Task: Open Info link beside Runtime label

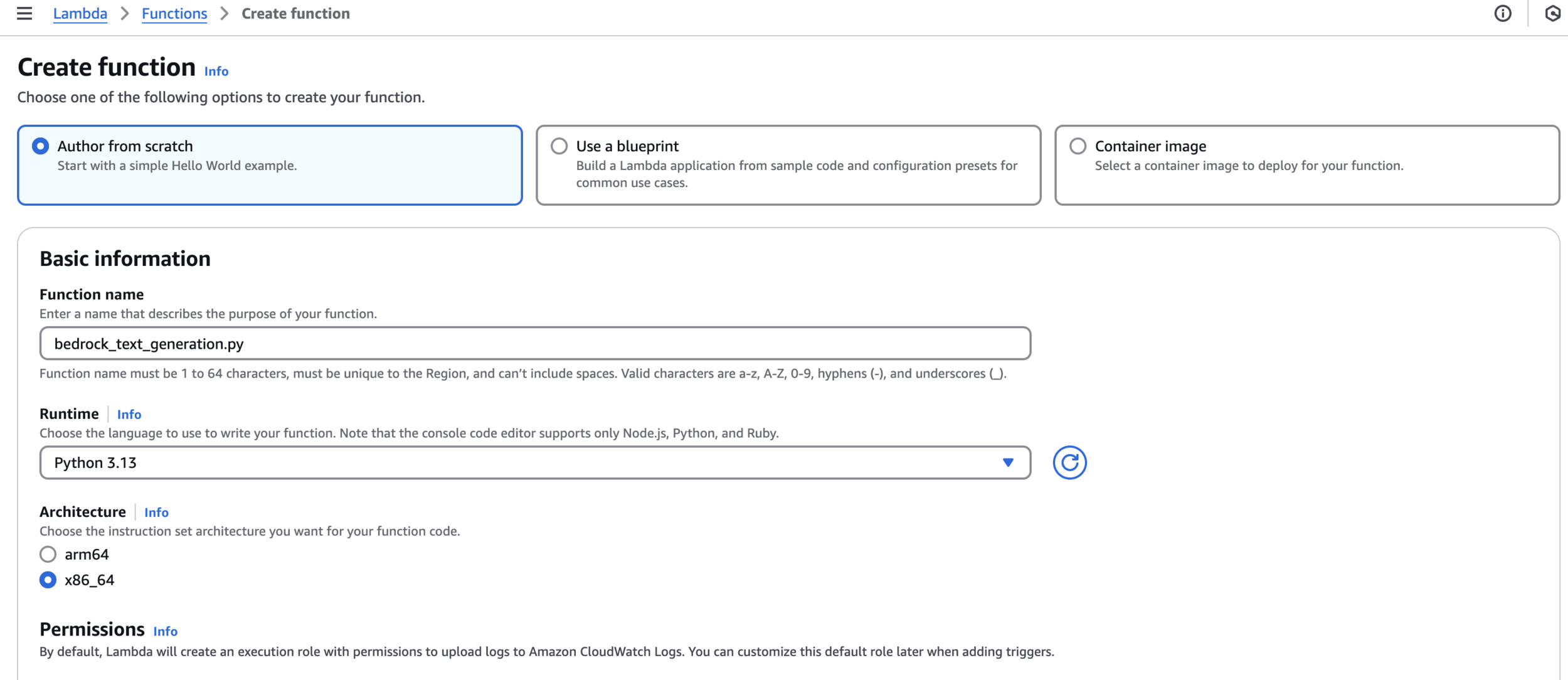Action: point(129,415)
